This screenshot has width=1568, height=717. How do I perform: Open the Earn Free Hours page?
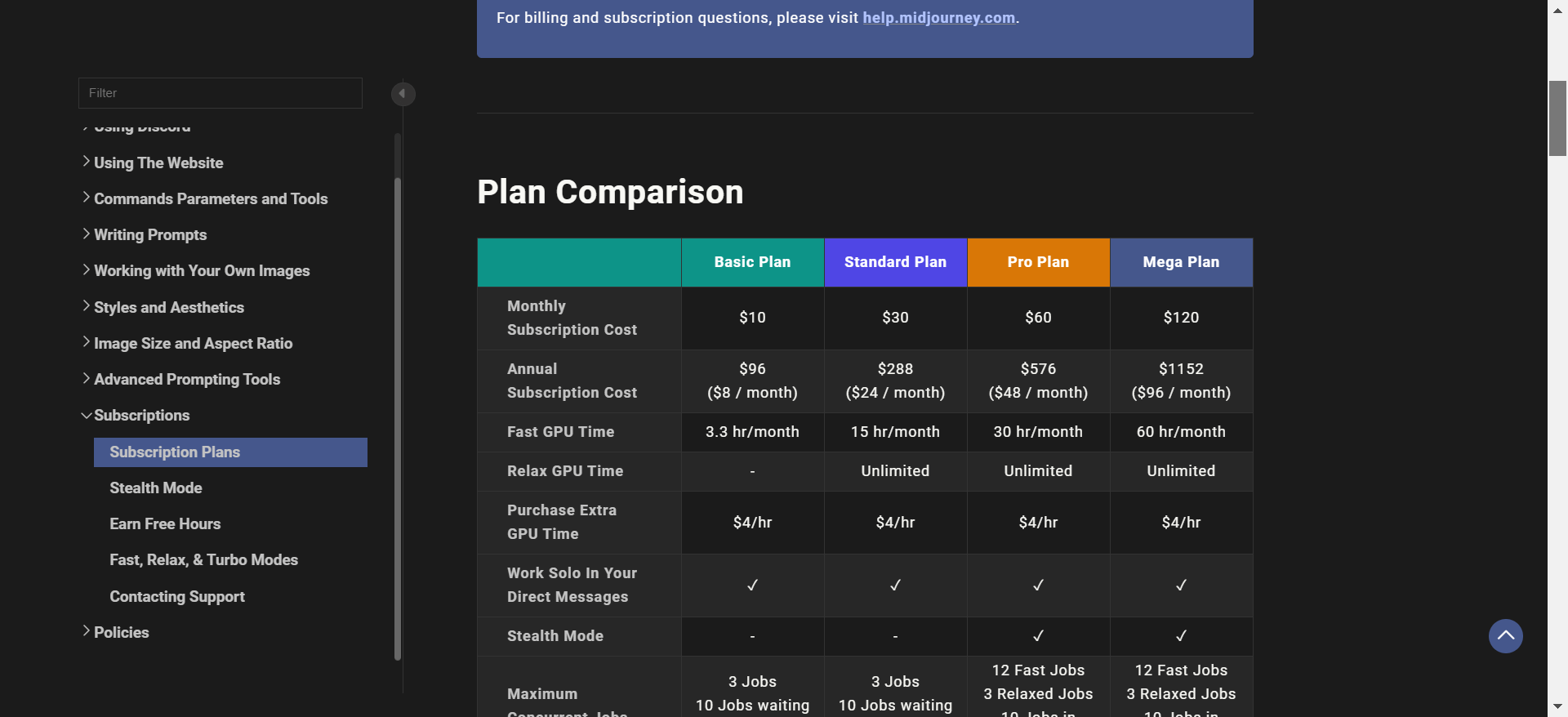165,524
